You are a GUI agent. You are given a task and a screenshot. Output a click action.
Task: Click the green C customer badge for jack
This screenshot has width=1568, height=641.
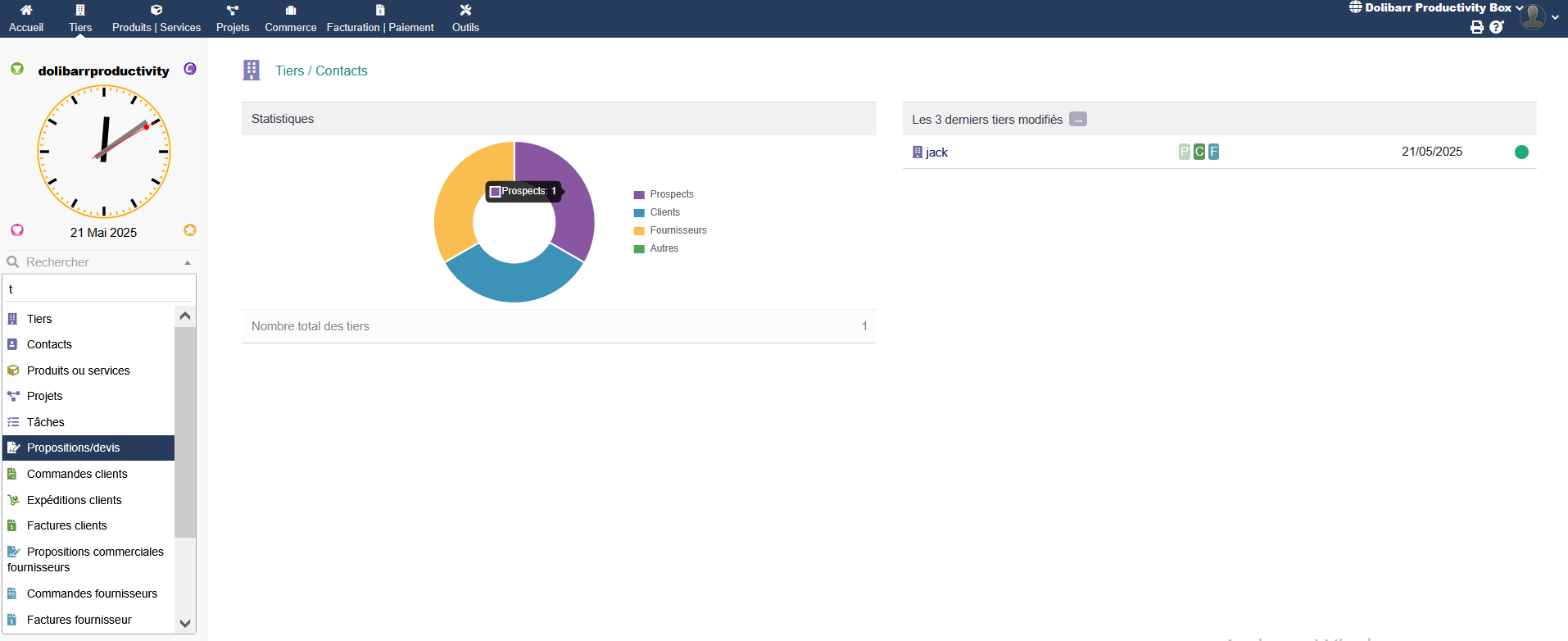tap(1199, 152)
